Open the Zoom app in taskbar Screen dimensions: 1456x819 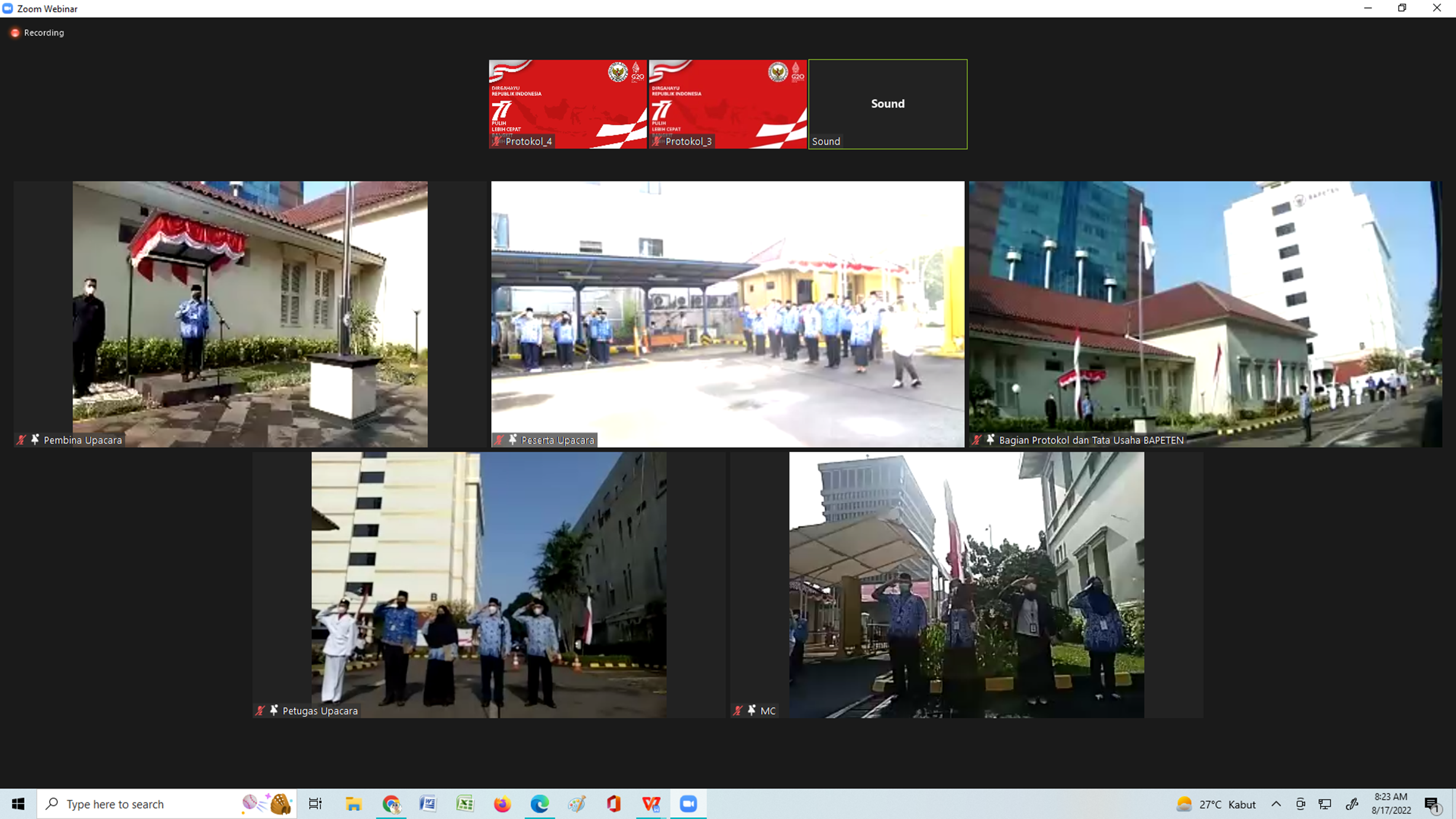688,804
